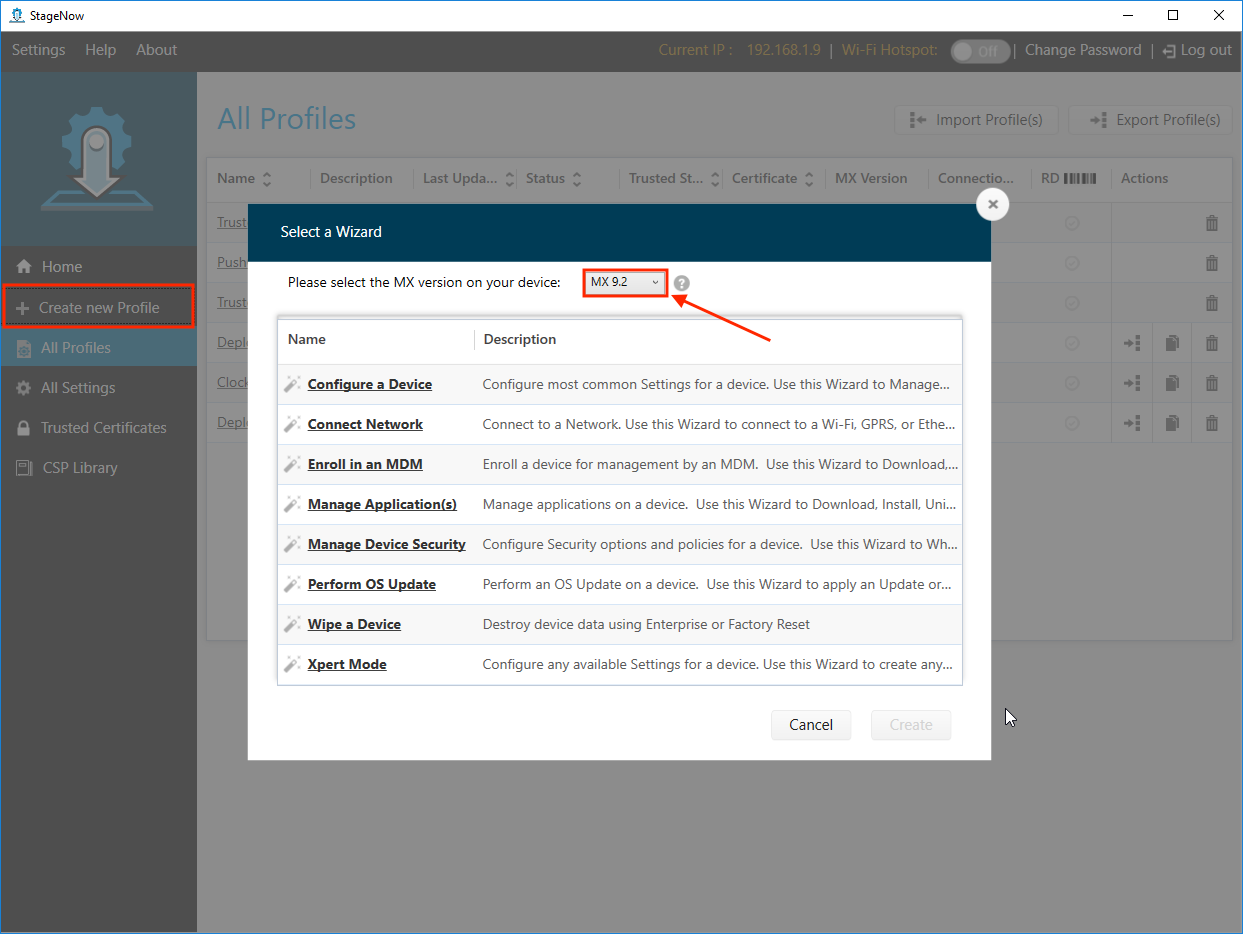
Task: Click the wand icon beside Xpert Mode
Action: 292,664
